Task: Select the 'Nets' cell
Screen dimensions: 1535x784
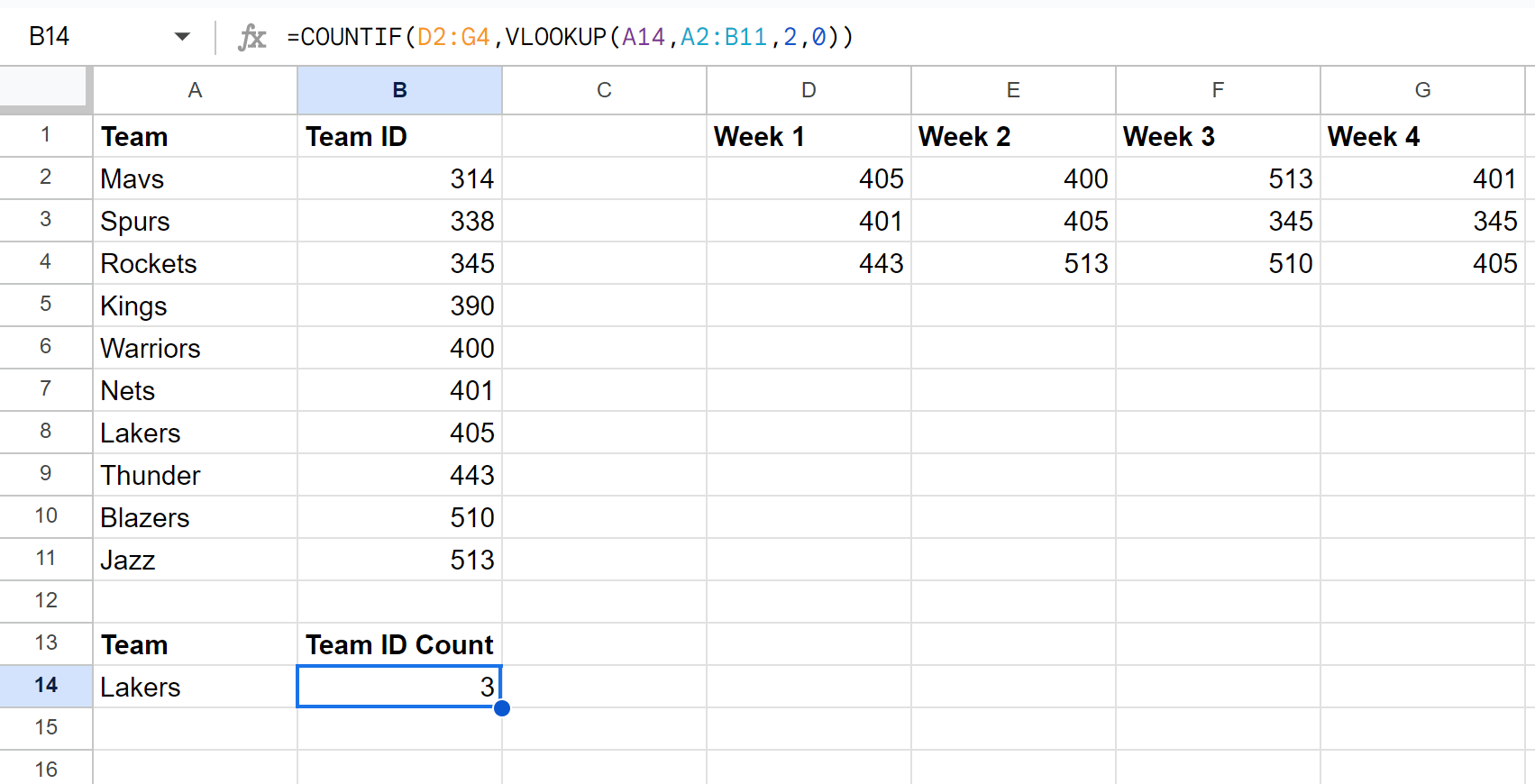Action: 195,390
